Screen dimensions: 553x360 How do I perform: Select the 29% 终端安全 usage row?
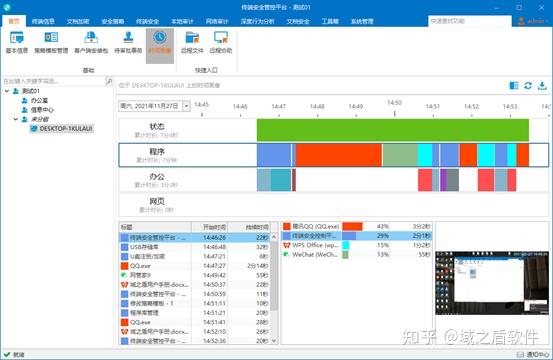(357, 236)
